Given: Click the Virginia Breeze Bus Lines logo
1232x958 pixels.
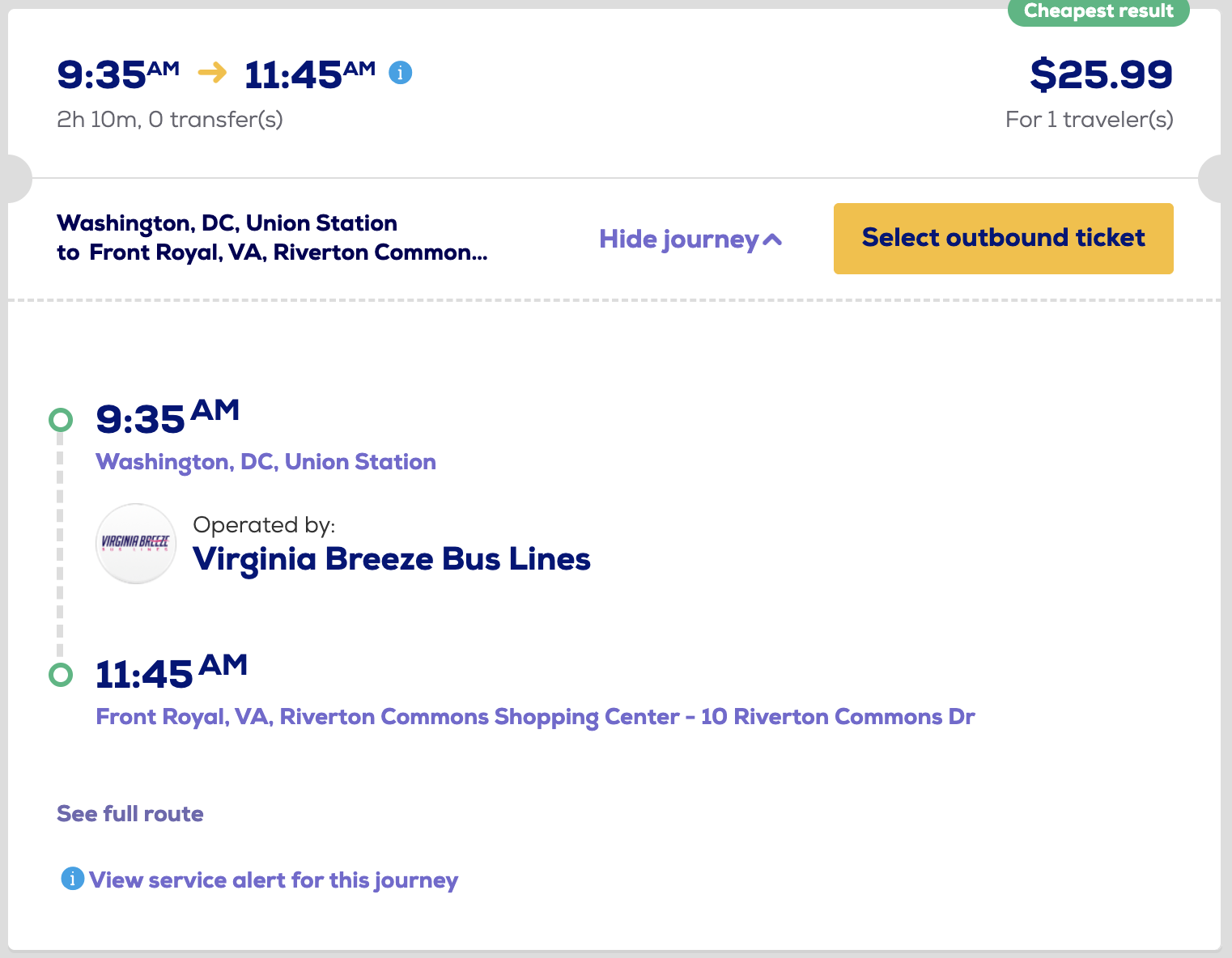Looking at the screenshot, I should pos(136,544).
